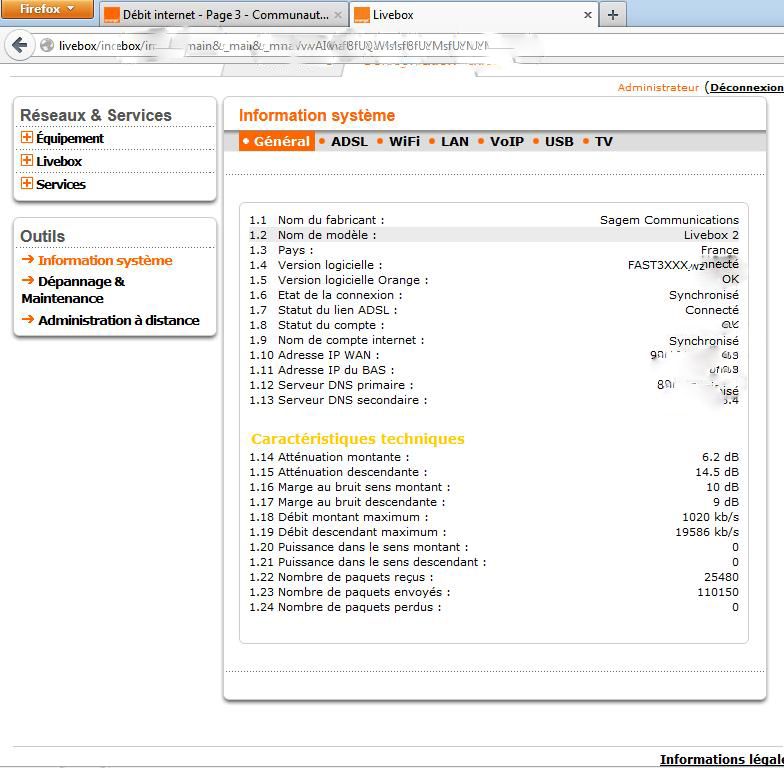
Task: Click the 110150 packets sent value
Action: 718,592
